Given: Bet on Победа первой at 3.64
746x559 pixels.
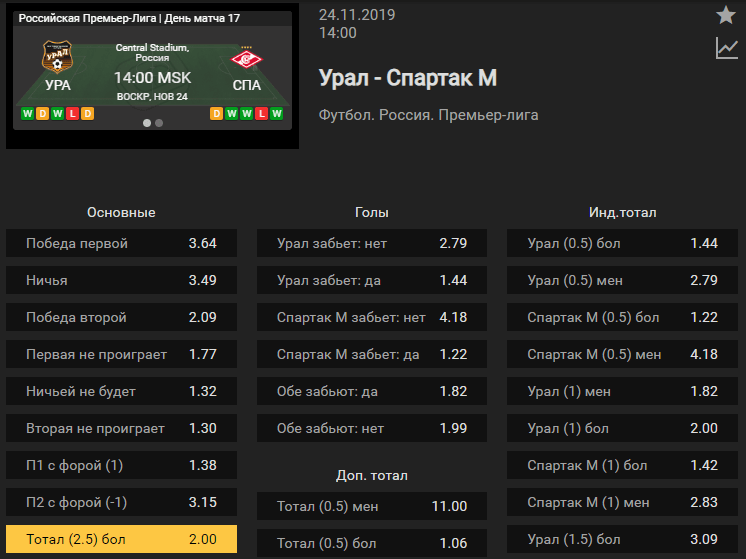Looking at the screenshot, I should [121, 243].
